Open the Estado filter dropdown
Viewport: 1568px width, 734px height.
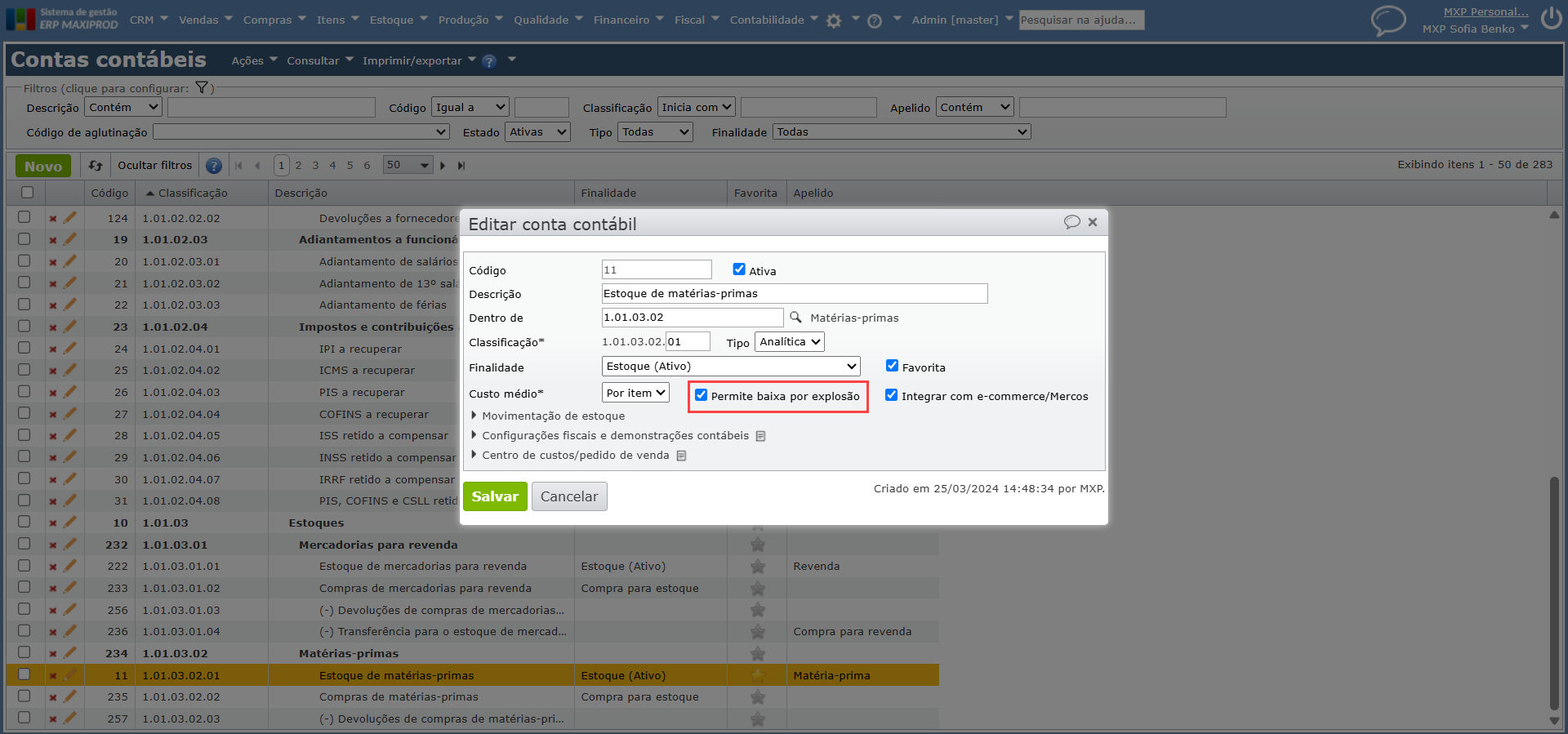[x=537, y=132]
